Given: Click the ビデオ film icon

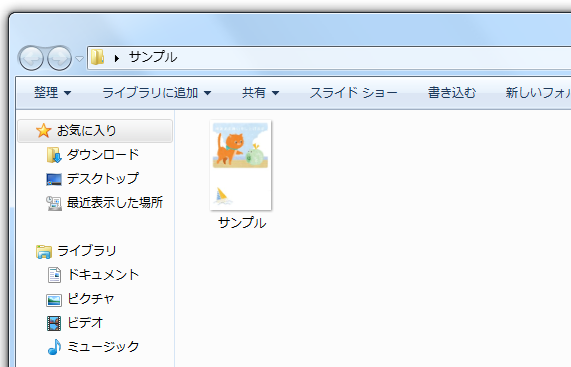Looking at the screenshot, I should tap(54, 323).
